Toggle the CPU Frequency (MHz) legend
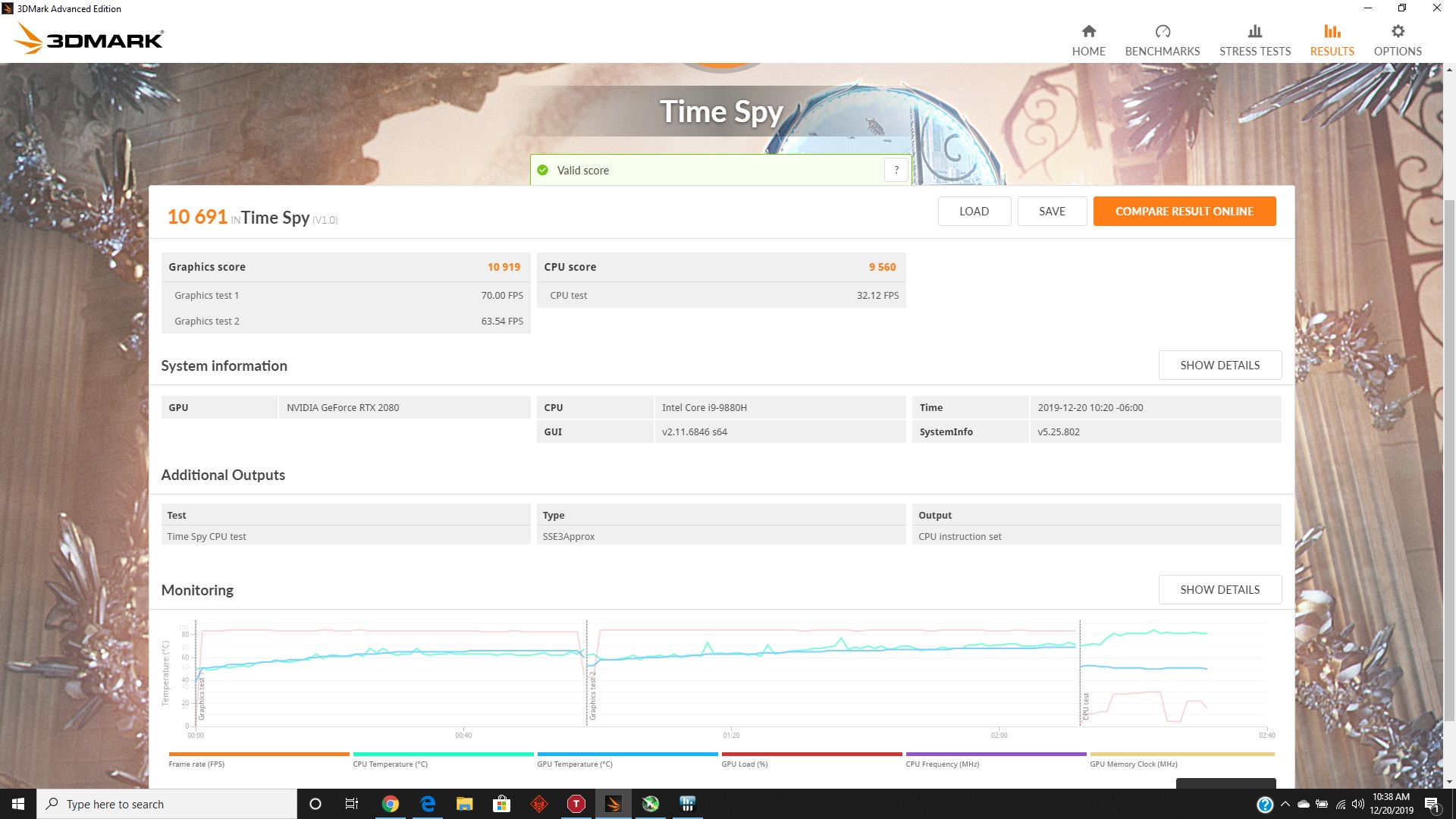 996,759
